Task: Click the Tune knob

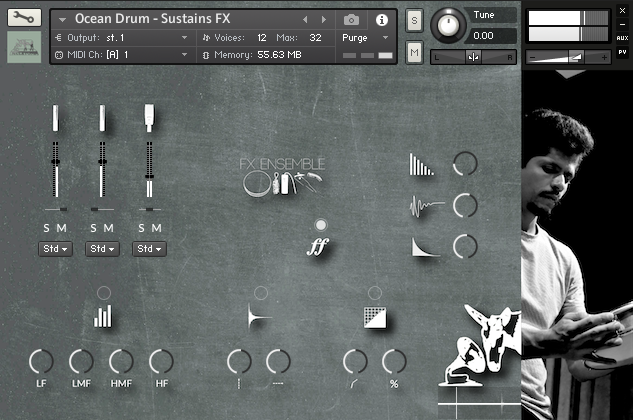Action: 448,26
